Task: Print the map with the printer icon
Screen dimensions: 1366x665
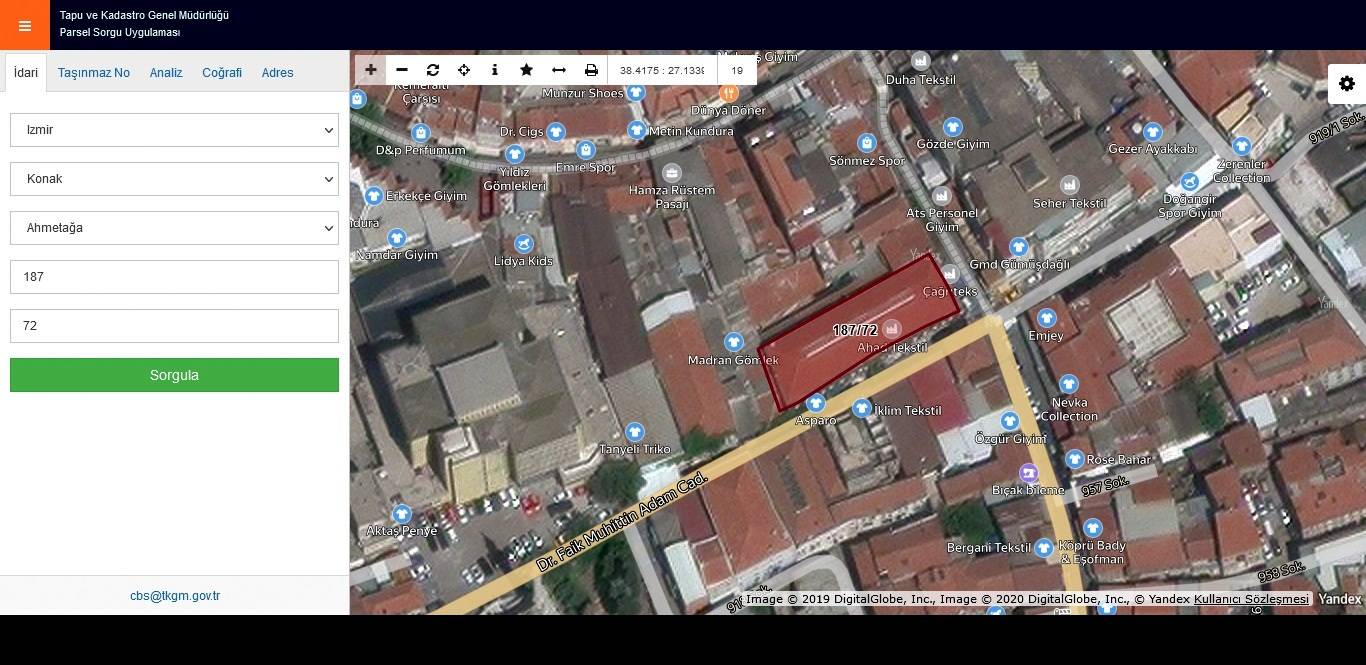Action: point(591,70)
